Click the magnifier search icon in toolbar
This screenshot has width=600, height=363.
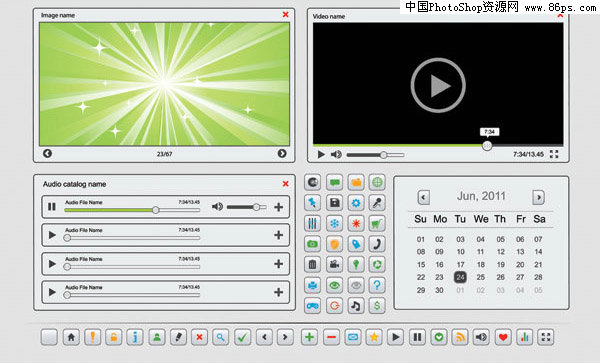pos(221,337)
